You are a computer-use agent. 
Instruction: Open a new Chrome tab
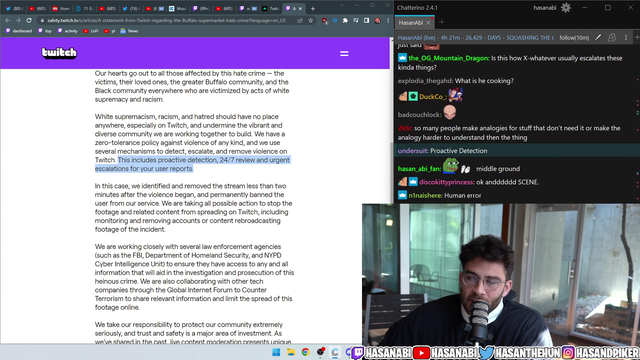point(313,8)
